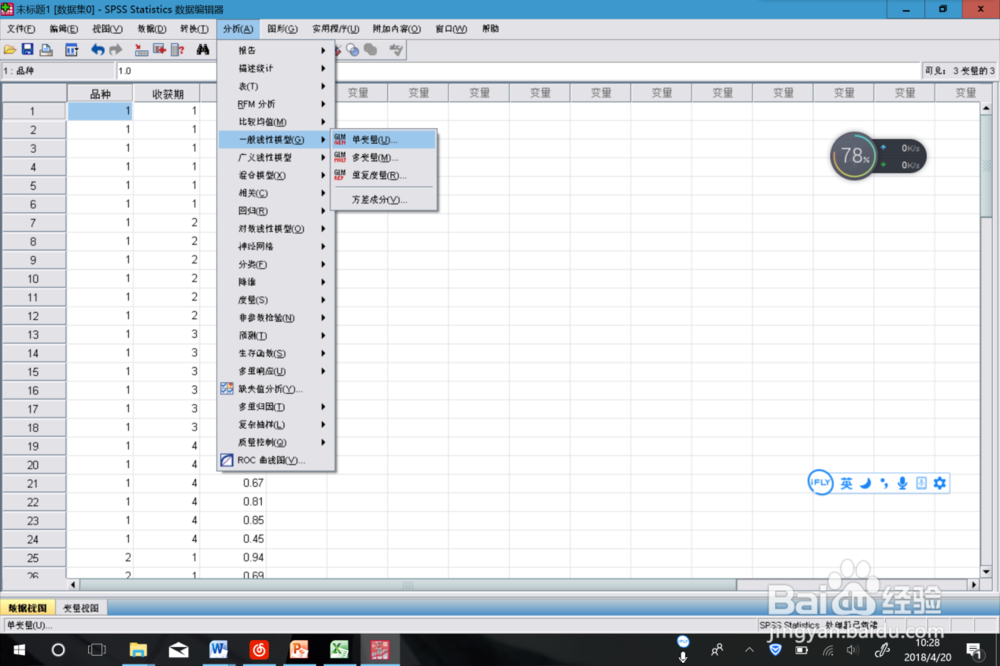Select Variance Components item 方差成分(V)
Viewport: 1000px width, 666px height.
[383, 200]
